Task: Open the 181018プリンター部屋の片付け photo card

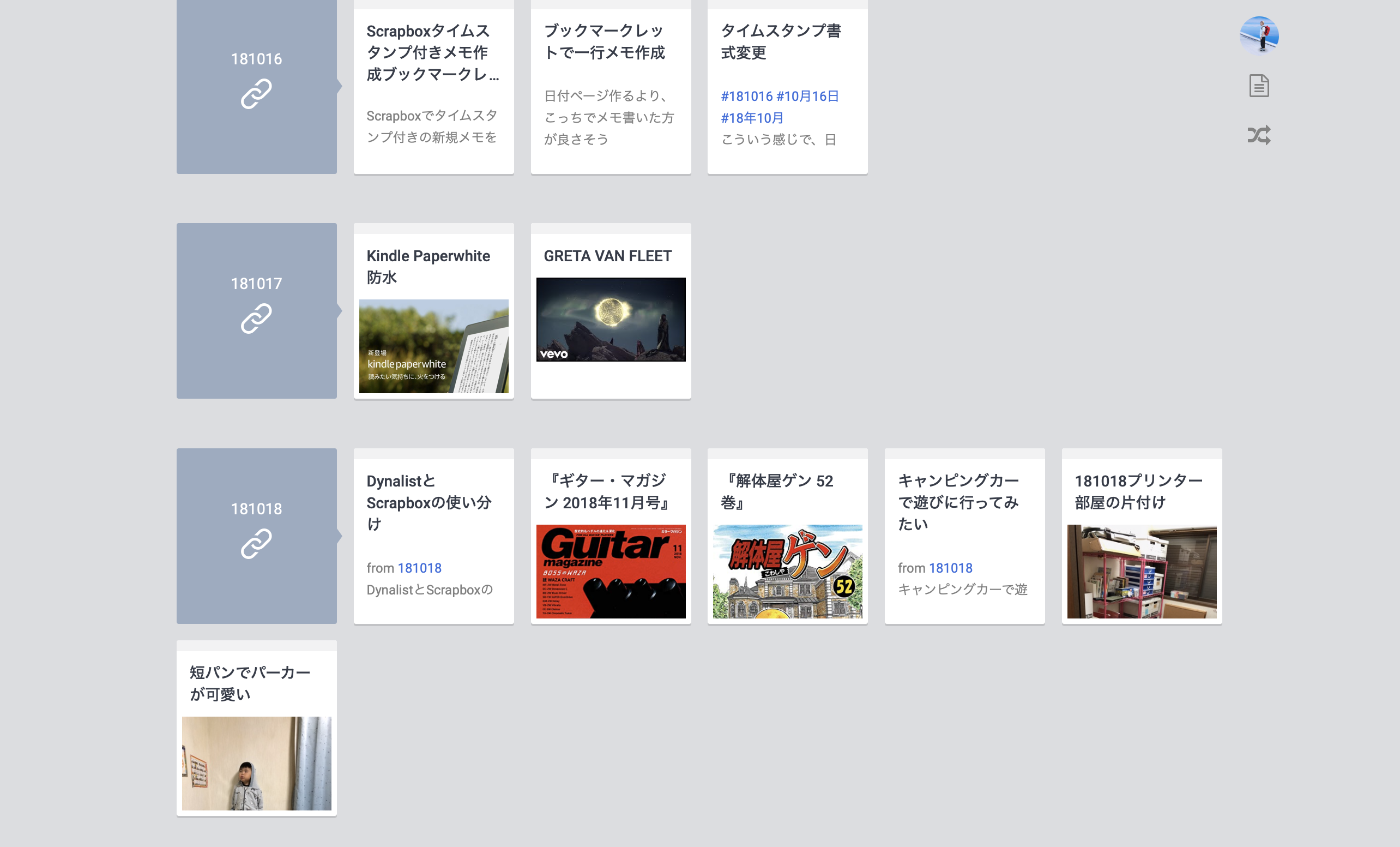Action: [1142, 571]
